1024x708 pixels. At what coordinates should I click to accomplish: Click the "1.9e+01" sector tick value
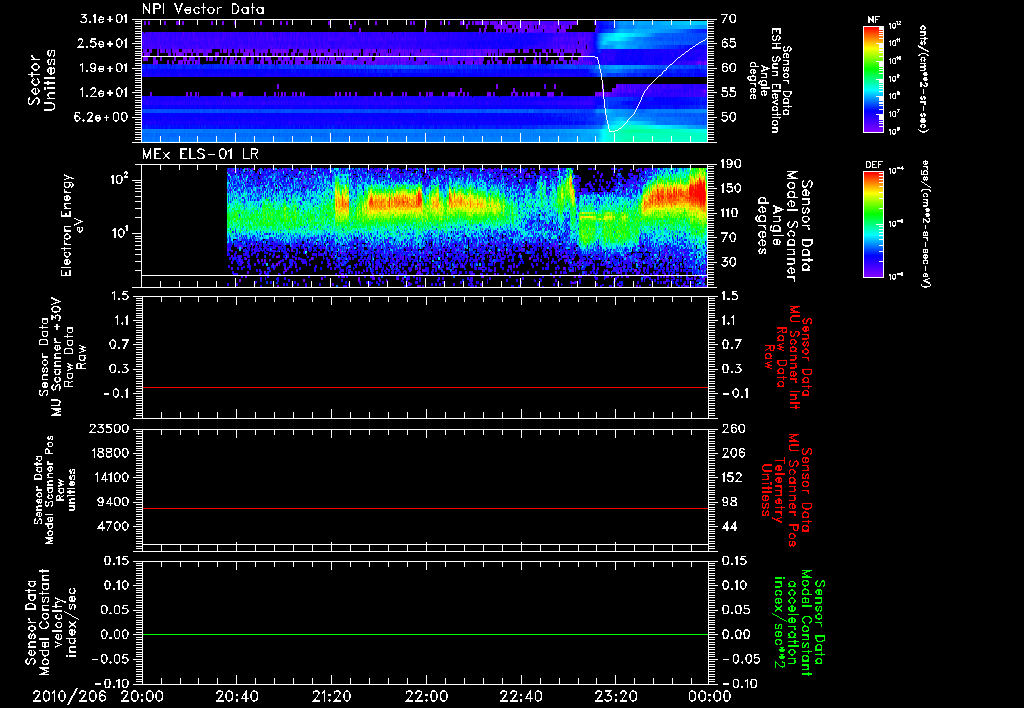104,68
